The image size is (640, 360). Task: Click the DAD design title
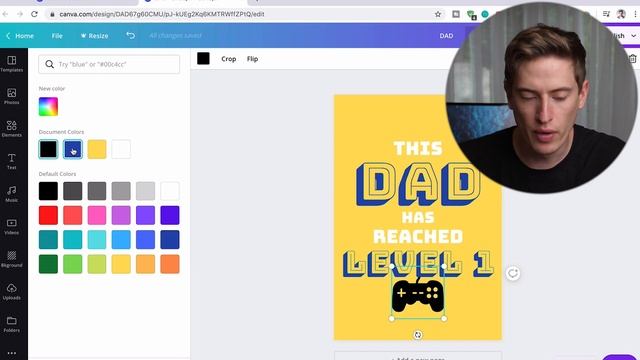click(446, 36)
